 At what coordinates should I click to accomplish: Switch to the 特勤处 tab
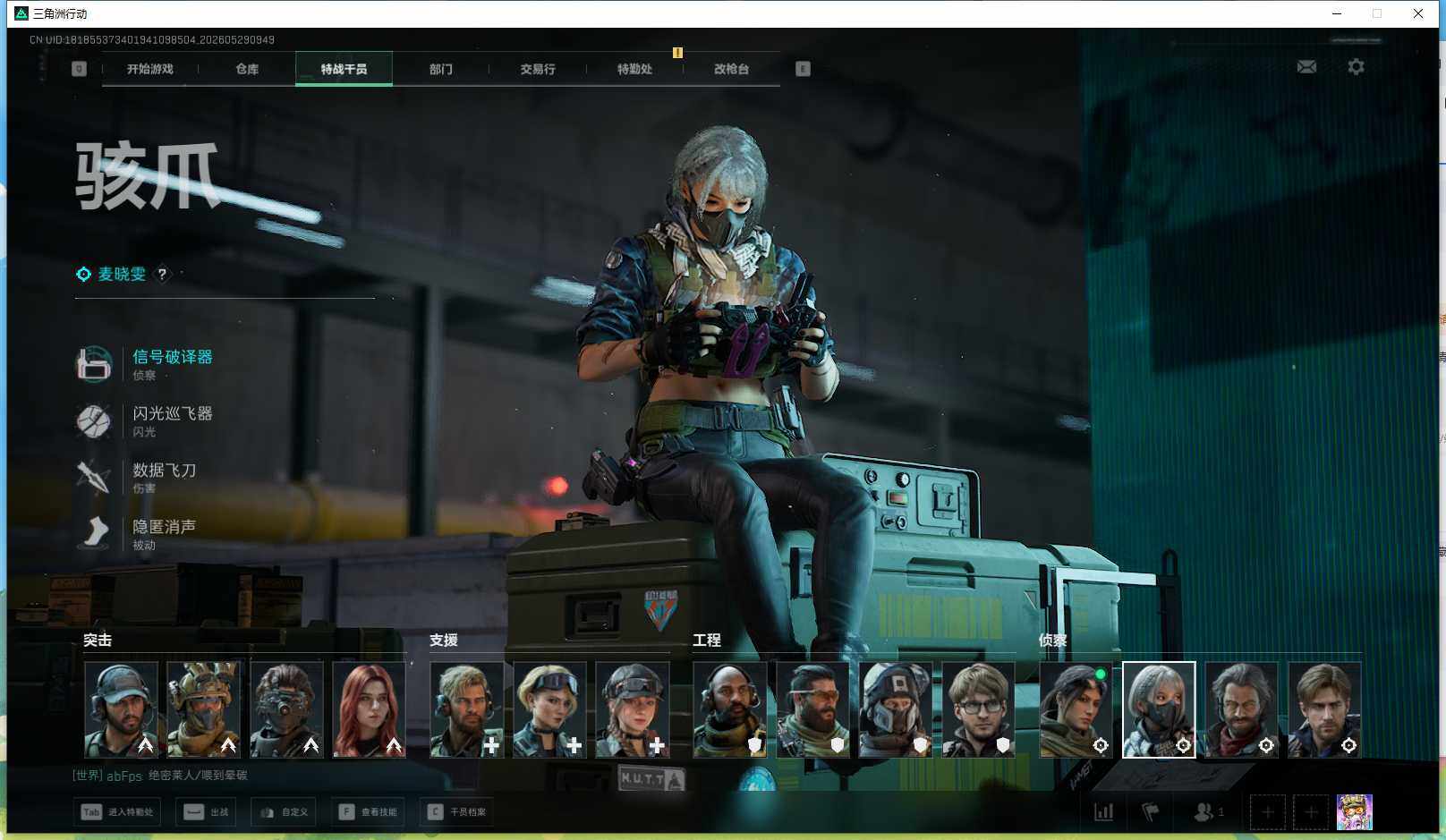[x=634, y=69]
